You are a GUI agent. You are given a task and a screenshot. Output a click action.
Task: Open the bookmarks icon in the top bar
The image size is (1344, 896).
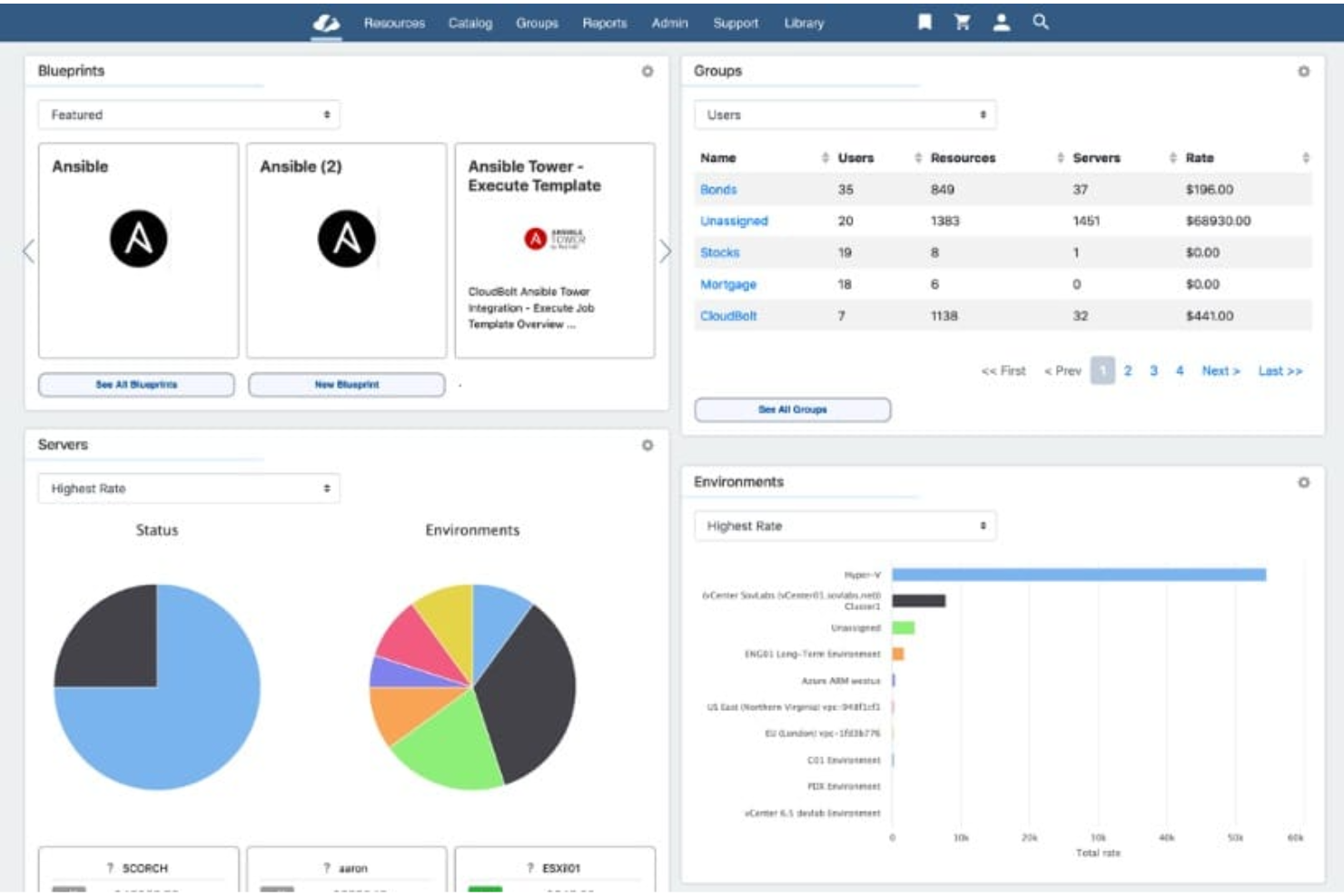926,23
